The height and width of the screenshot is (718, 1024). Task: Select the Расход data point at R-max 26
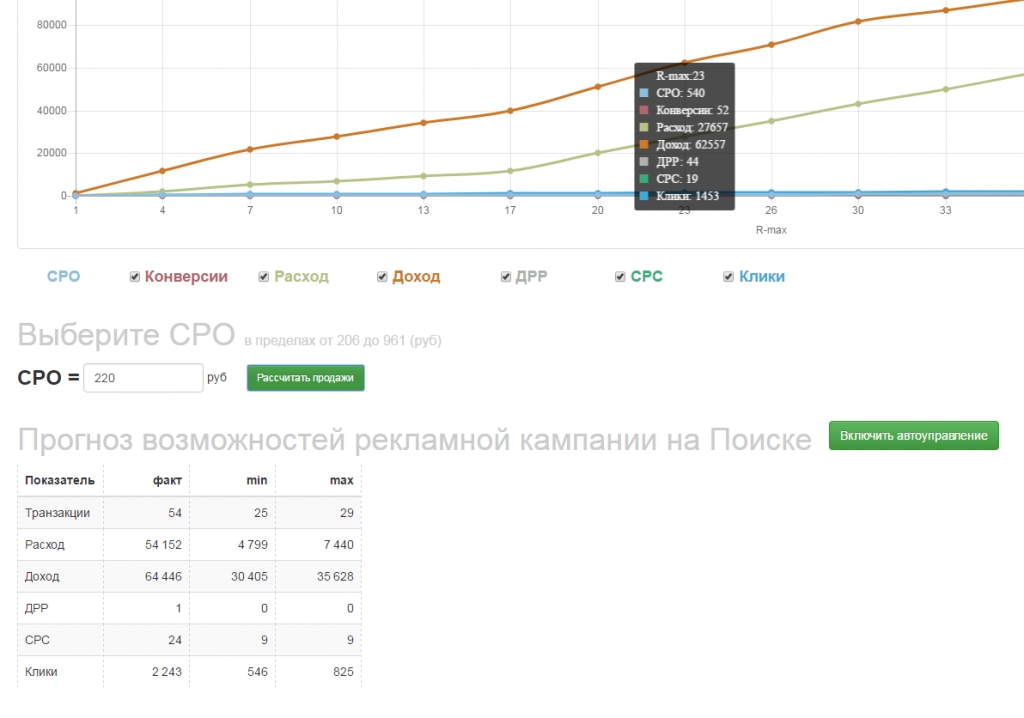click(771, 121)
